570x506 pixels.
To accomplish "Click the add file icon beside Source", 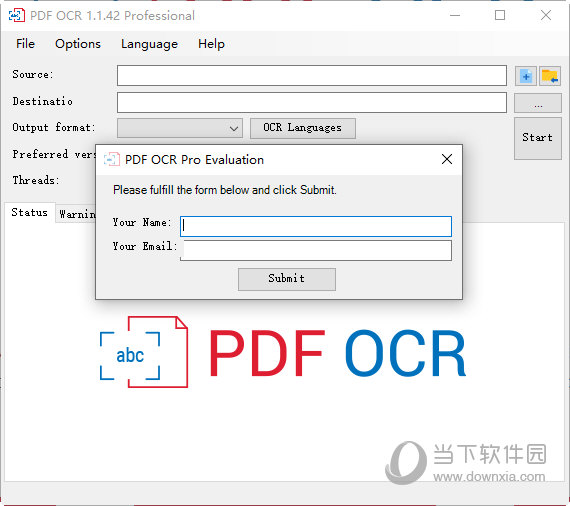I will tap(526, 76).
